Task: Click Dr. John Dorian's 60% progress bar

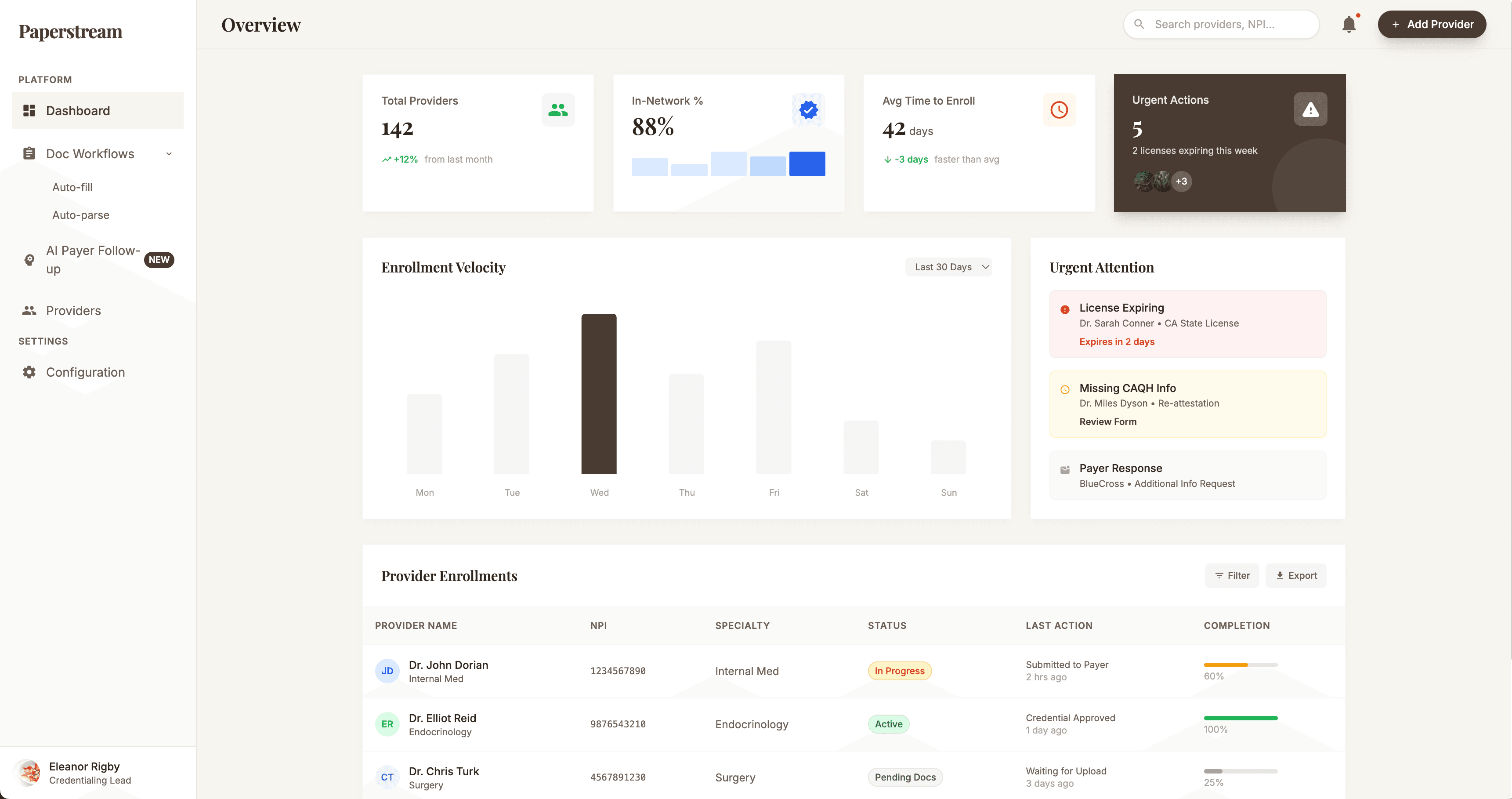Action: [1240, 665]
